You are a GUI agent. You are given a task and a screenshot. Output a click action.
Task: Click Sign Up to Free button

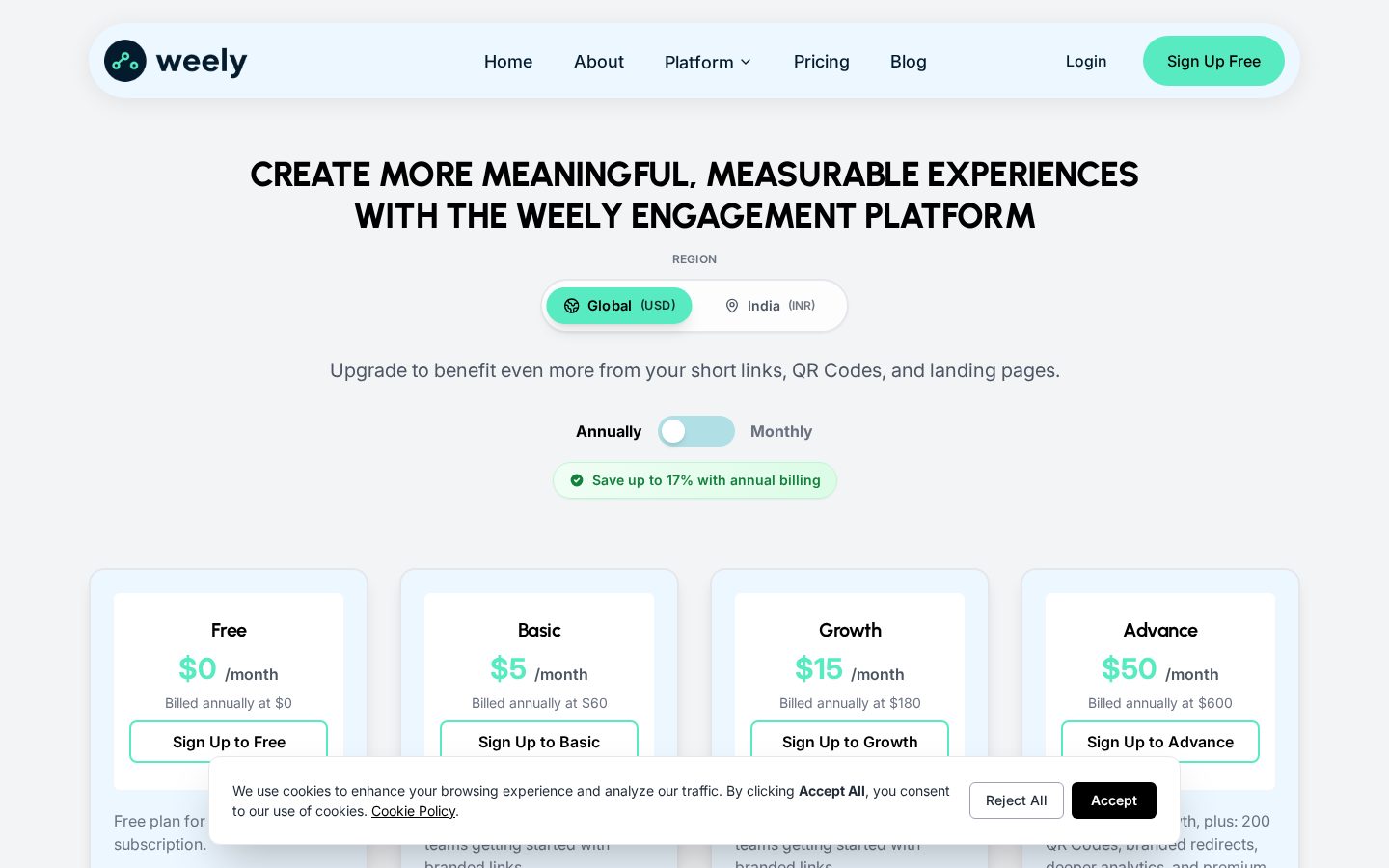pyautogui.click(x=229, y=742)
